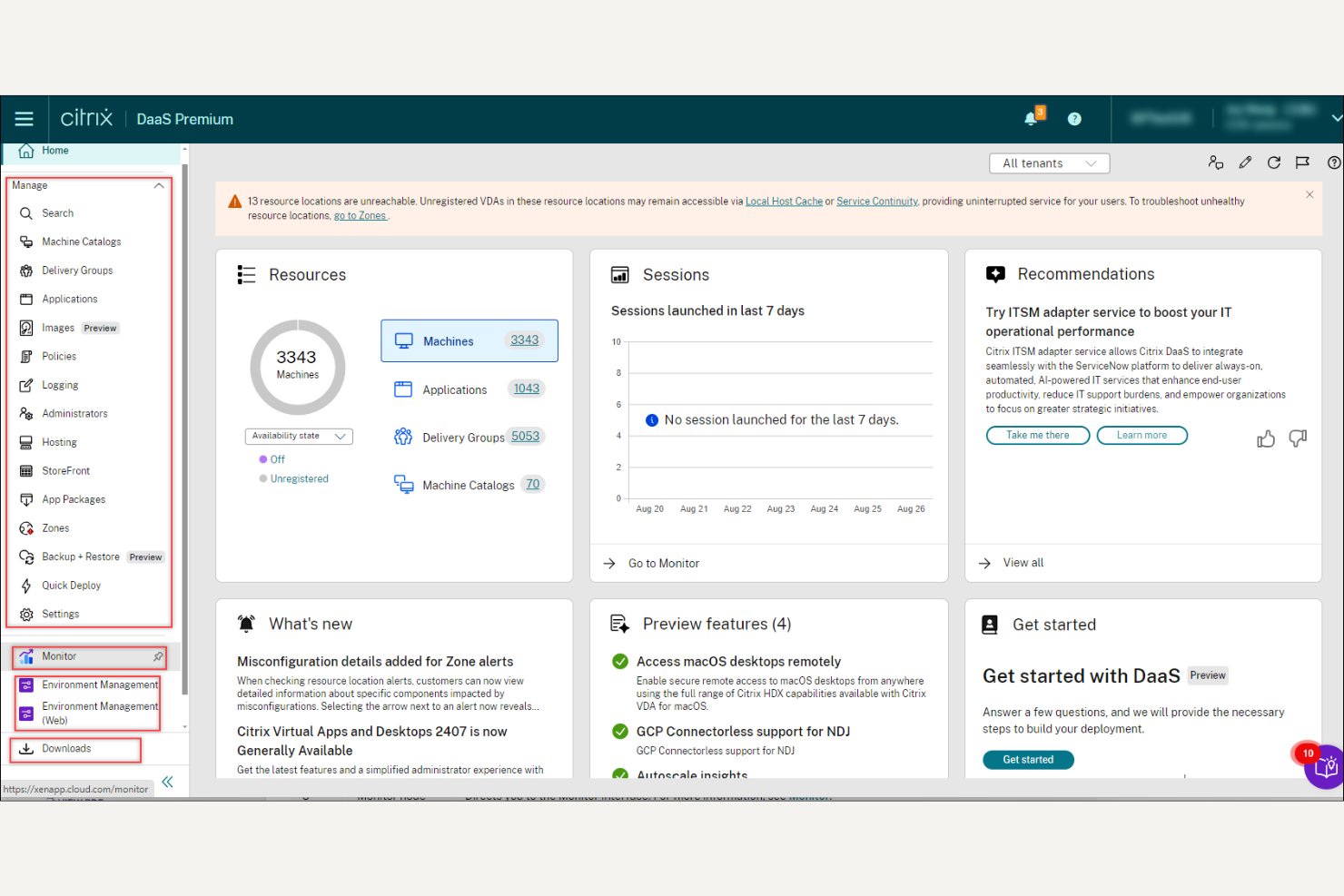Click the user search icon in toolbar
The image size is (1344, 896).
[1216, 162]
